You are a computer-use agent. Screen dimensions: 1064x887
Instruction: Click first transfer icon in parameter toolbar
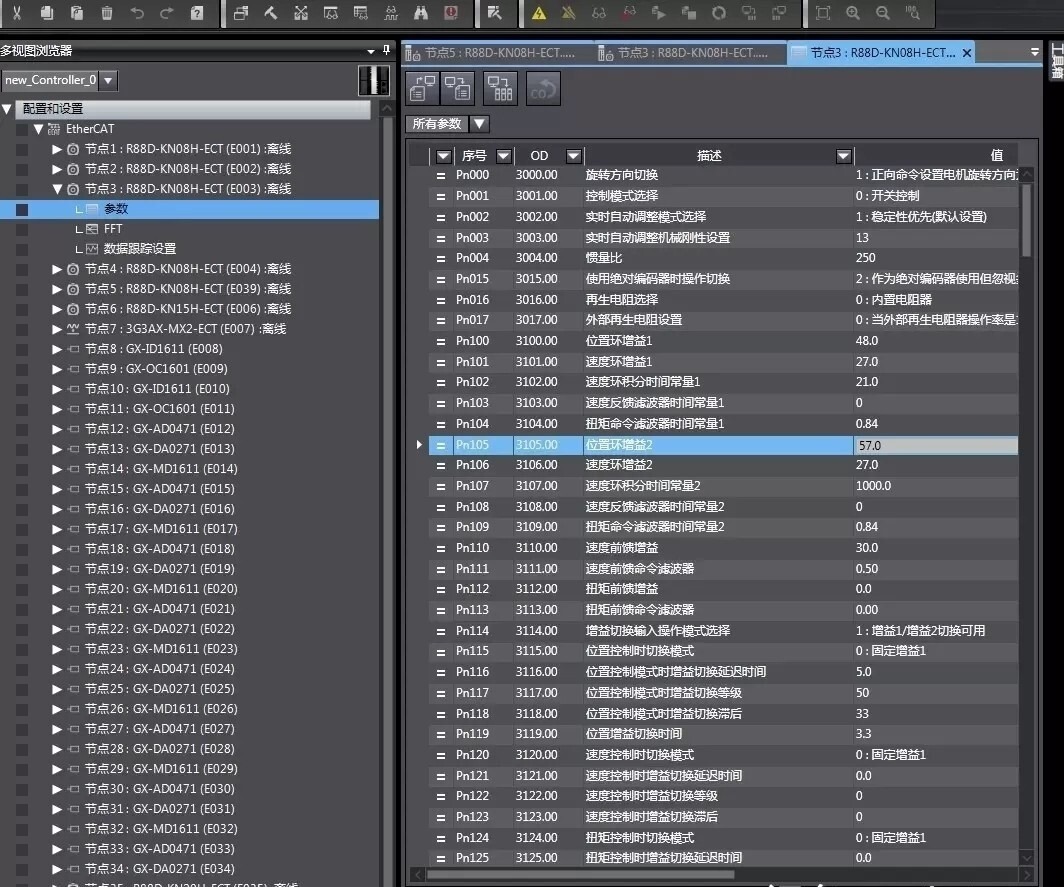tap(423, 88)
